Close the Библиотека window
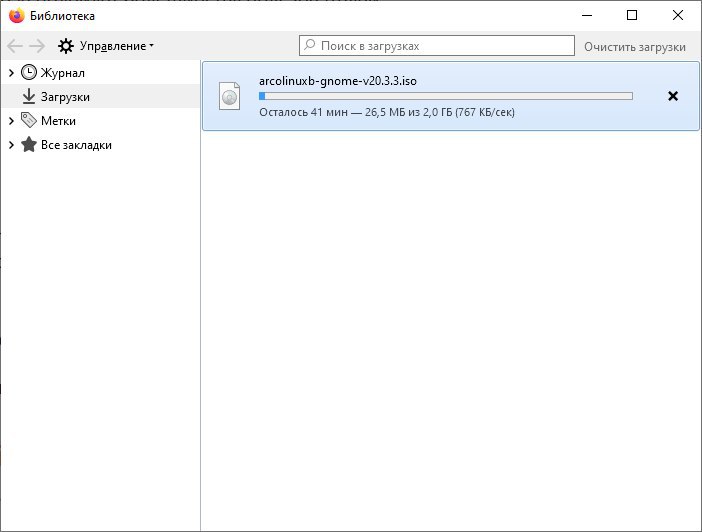The width and height of the screenshot is (702, 532). coord(678,15)
